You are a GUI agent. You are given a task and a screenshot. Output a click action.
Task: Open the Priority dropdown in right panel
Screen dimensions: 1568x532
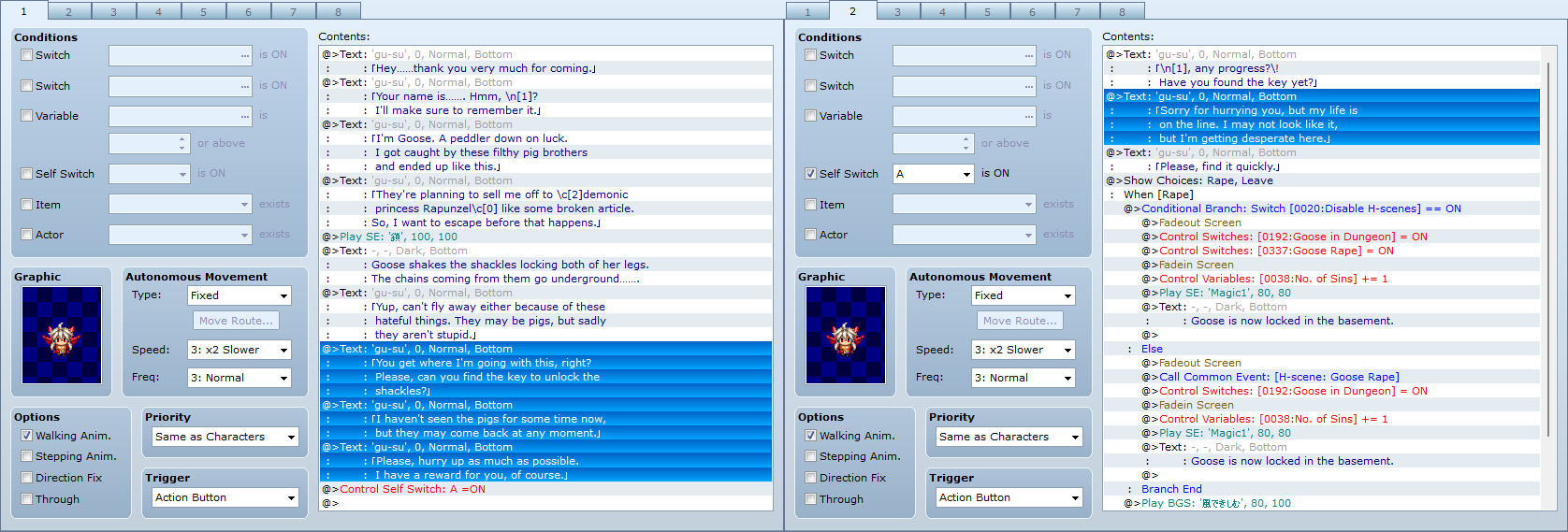click(1009, 437)
